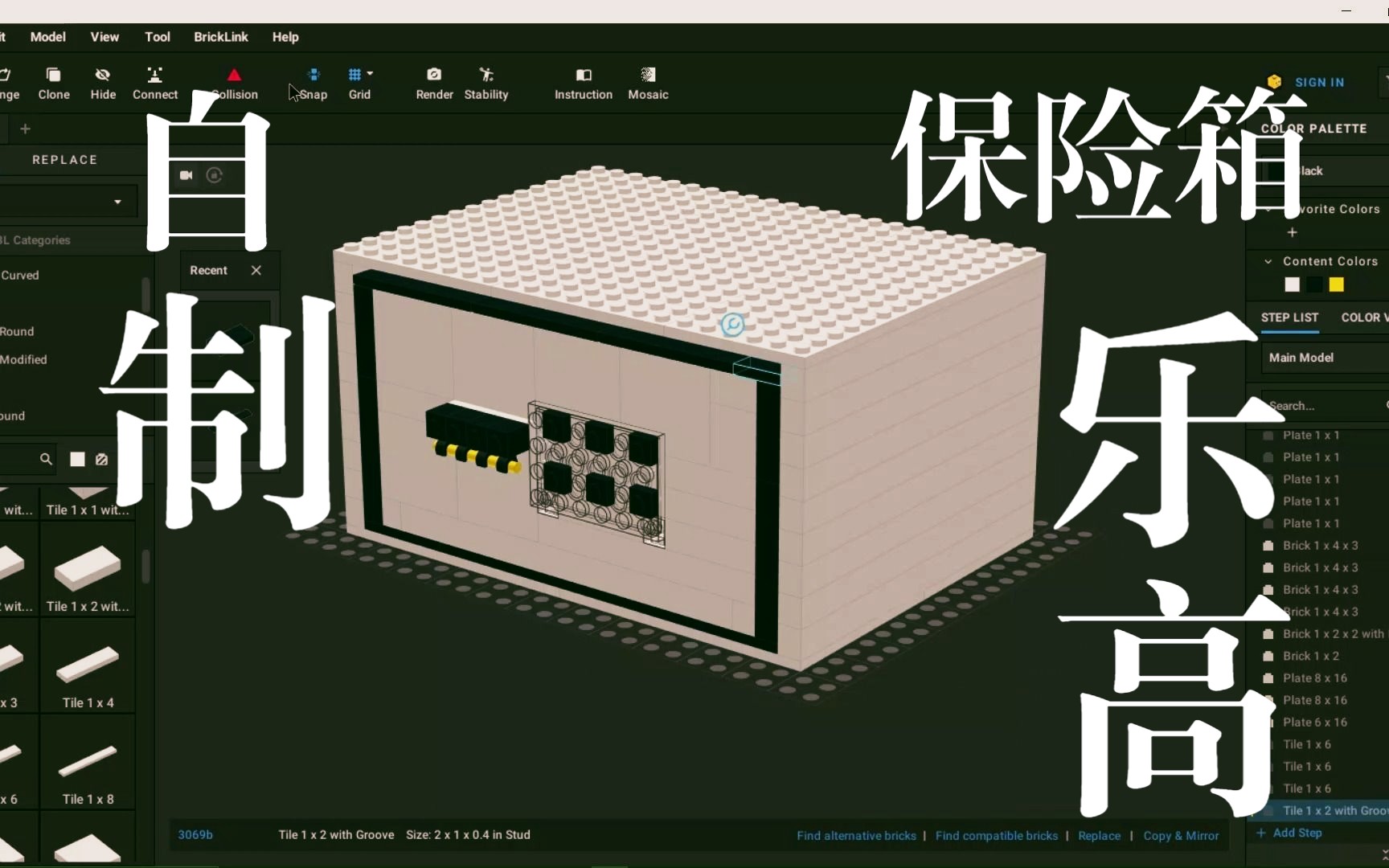Click the edit palette icon near search
Image resolution: width=1389 pixels, height=868 pixels.
pos(101,459)
